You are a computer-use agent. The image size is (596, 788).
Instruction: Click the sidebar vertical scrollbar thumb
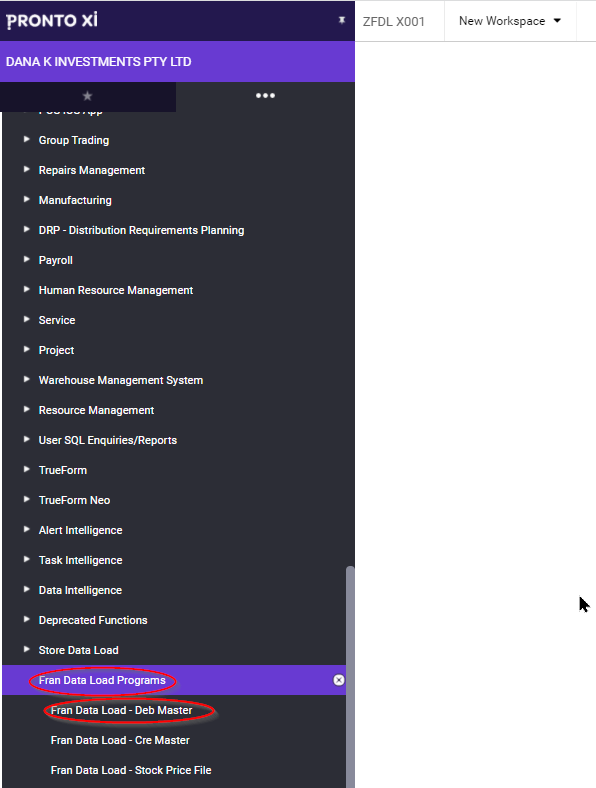350,676
